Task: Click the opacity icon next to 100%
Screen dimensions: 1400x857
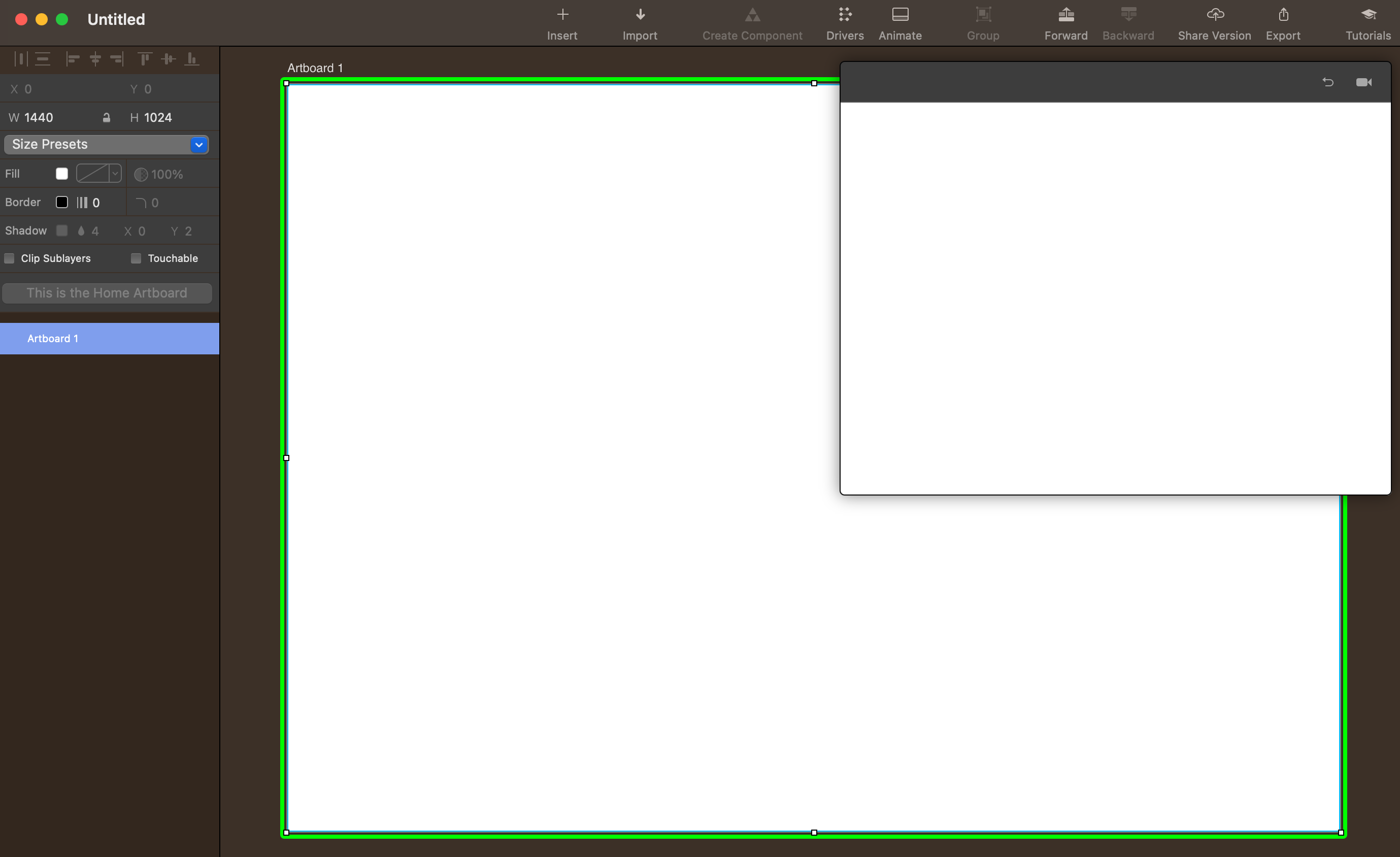Action: tap(141, 175)
